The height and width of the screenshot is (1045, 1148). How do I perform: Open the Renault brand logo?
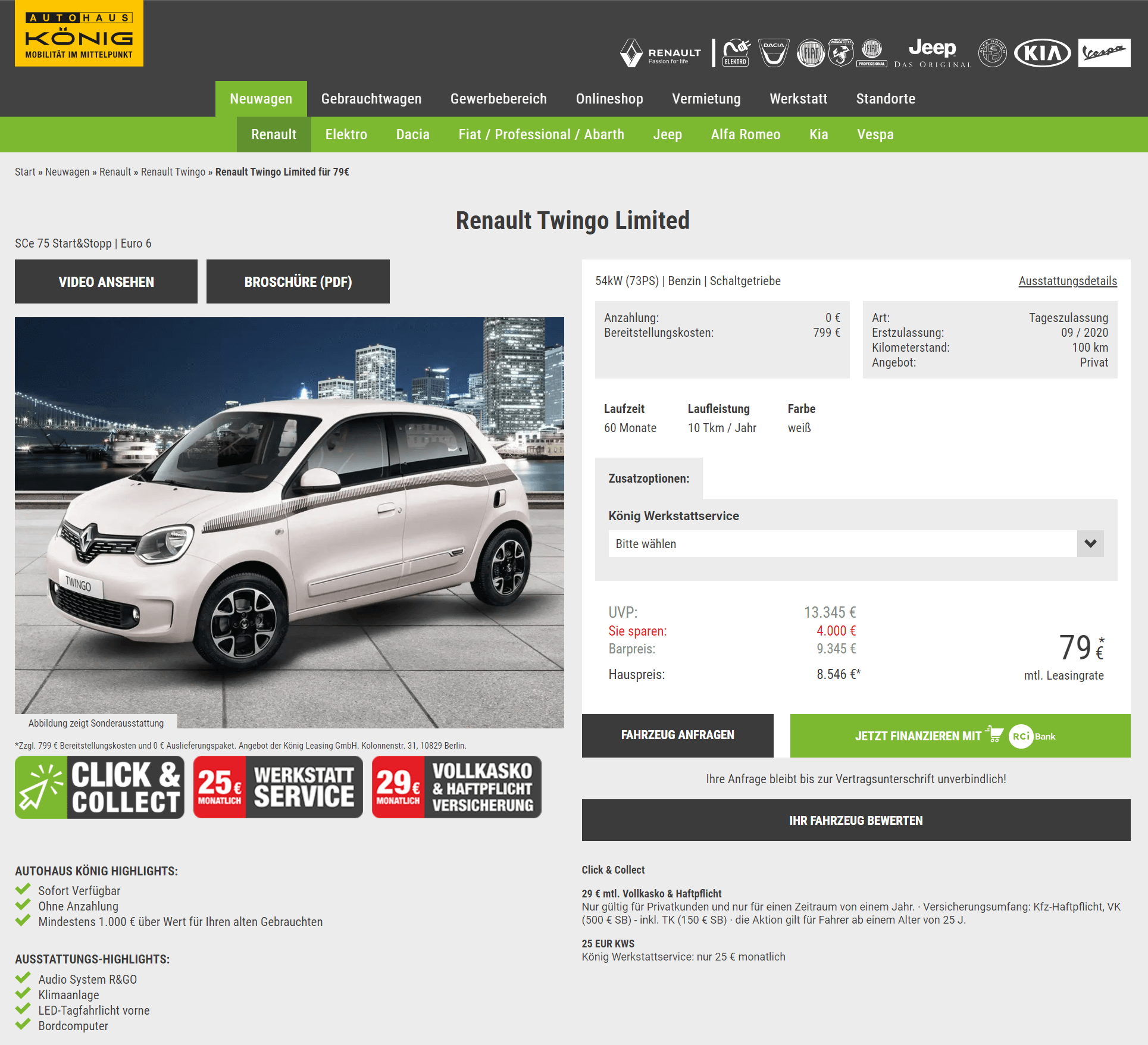pos(661,54)
